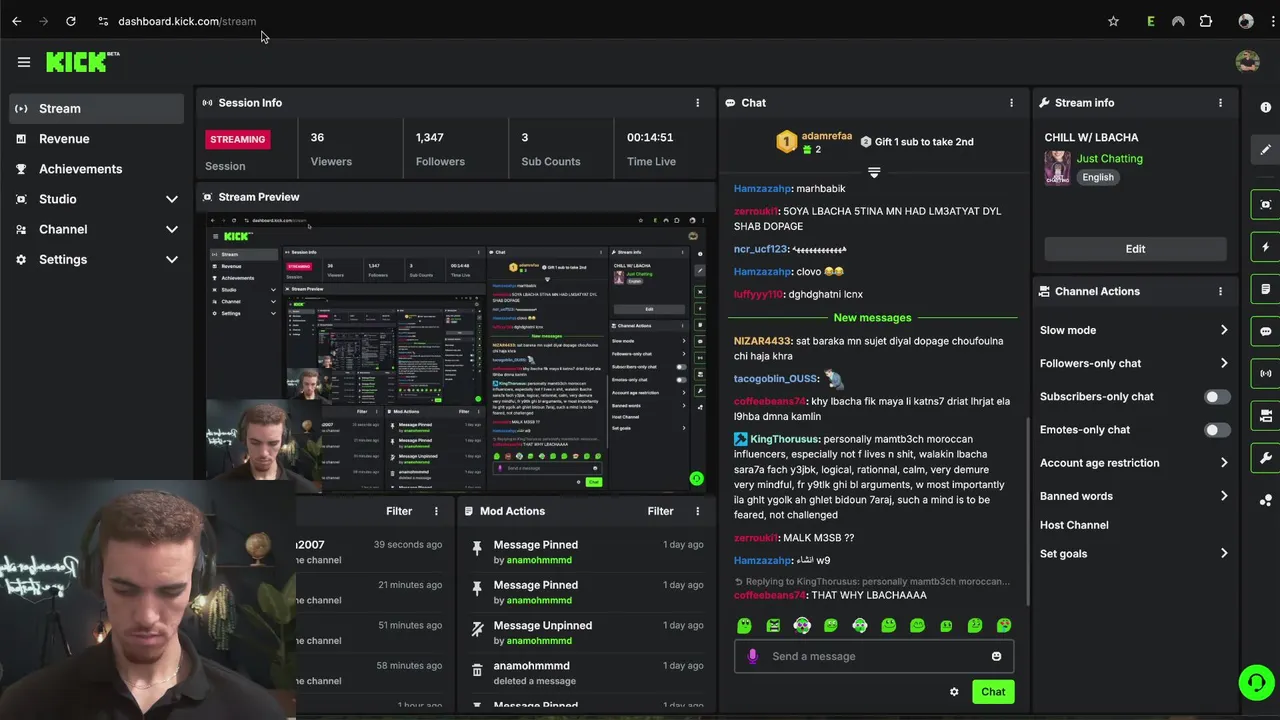Click the purple microphone icon in message box
1280x720 pixels.
click(752, 656)
